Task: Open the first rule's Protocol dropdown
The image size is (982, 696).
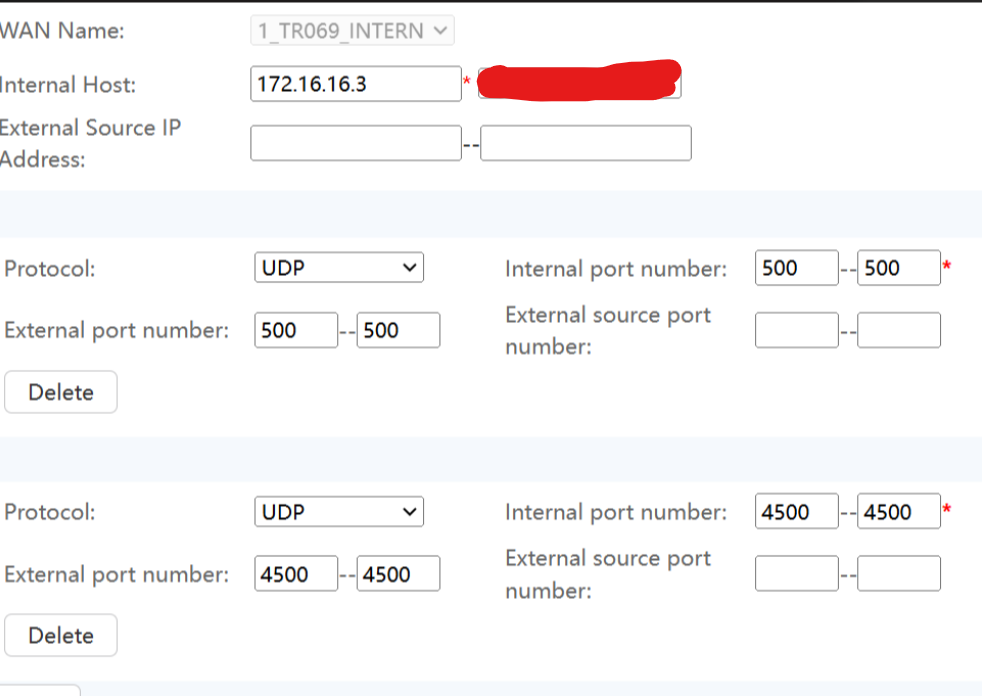Action: 338,267
